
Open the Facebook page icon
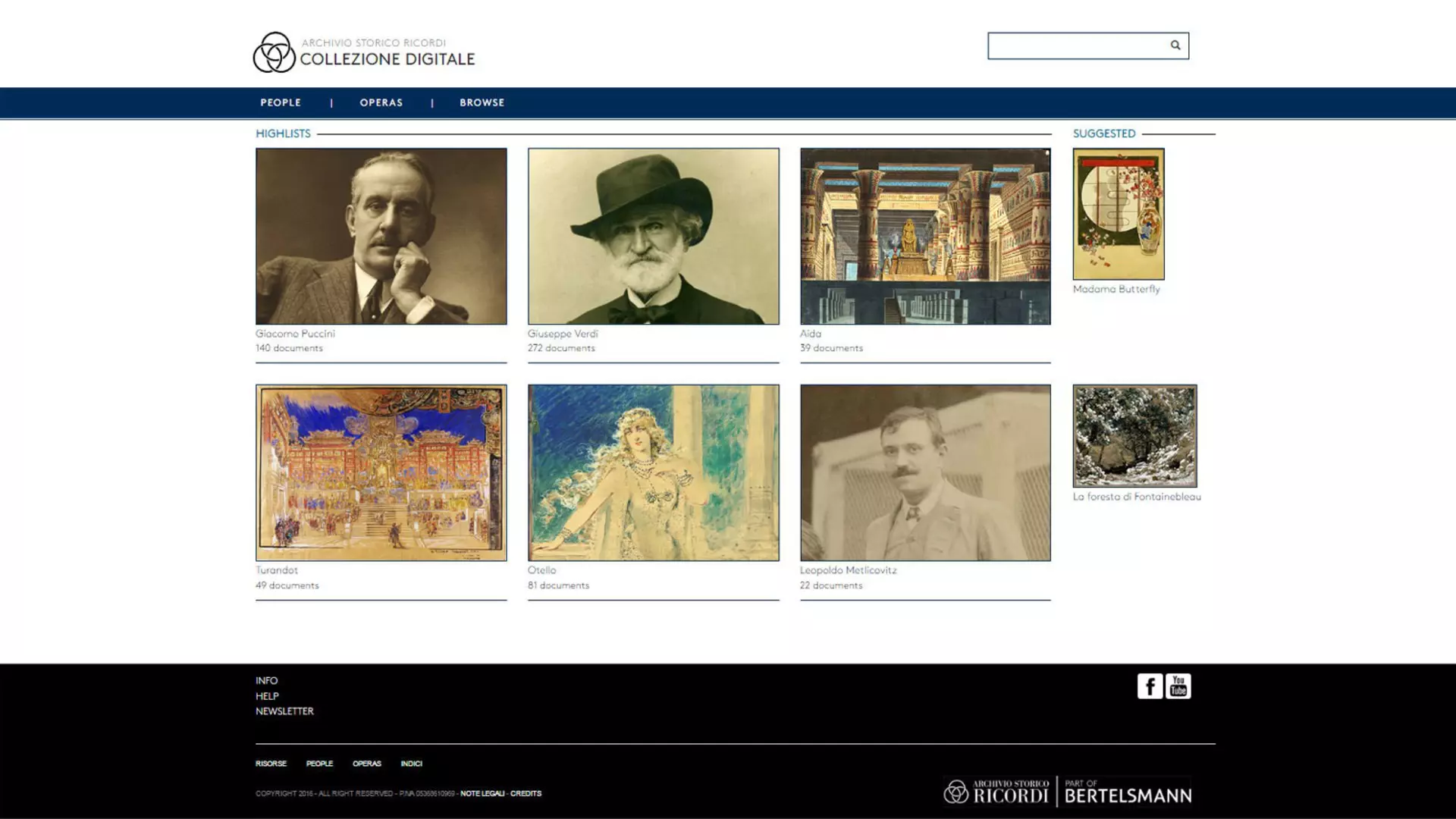point(1150,686)
